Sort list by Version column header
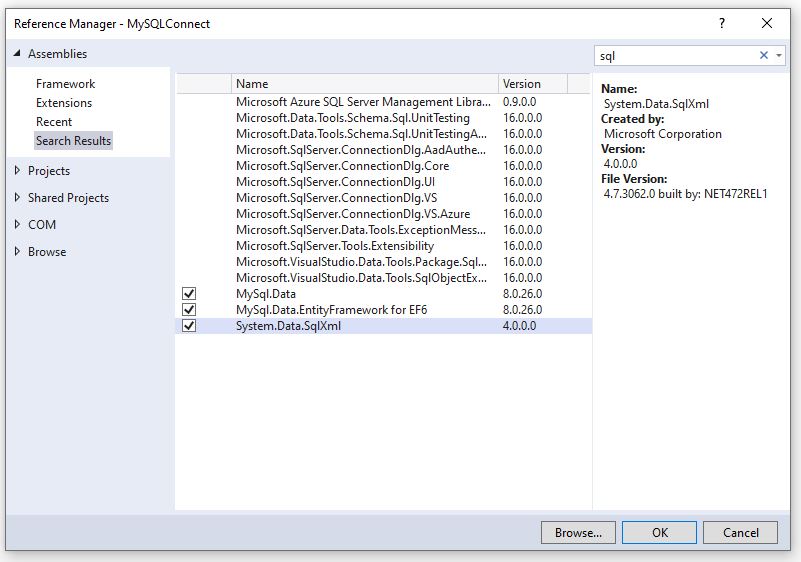This screenshot has height=562, width=801. 533,84
